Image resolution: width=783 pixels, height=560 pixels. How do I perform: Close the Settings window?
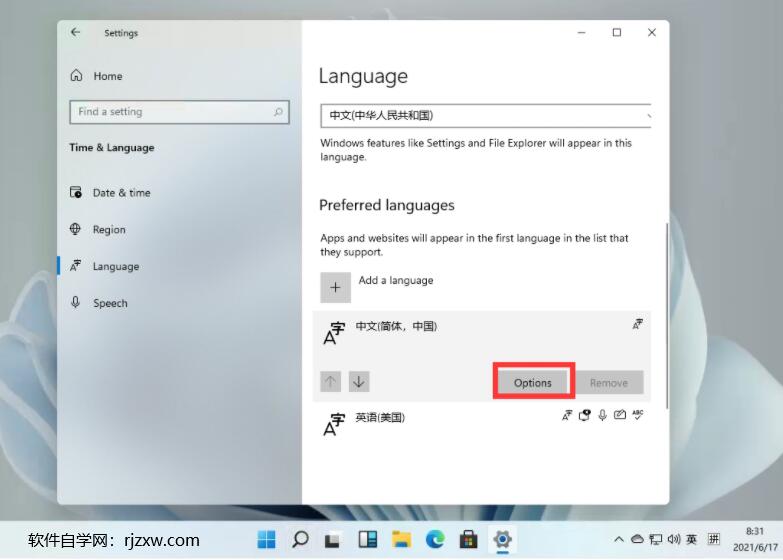point(652,32)
